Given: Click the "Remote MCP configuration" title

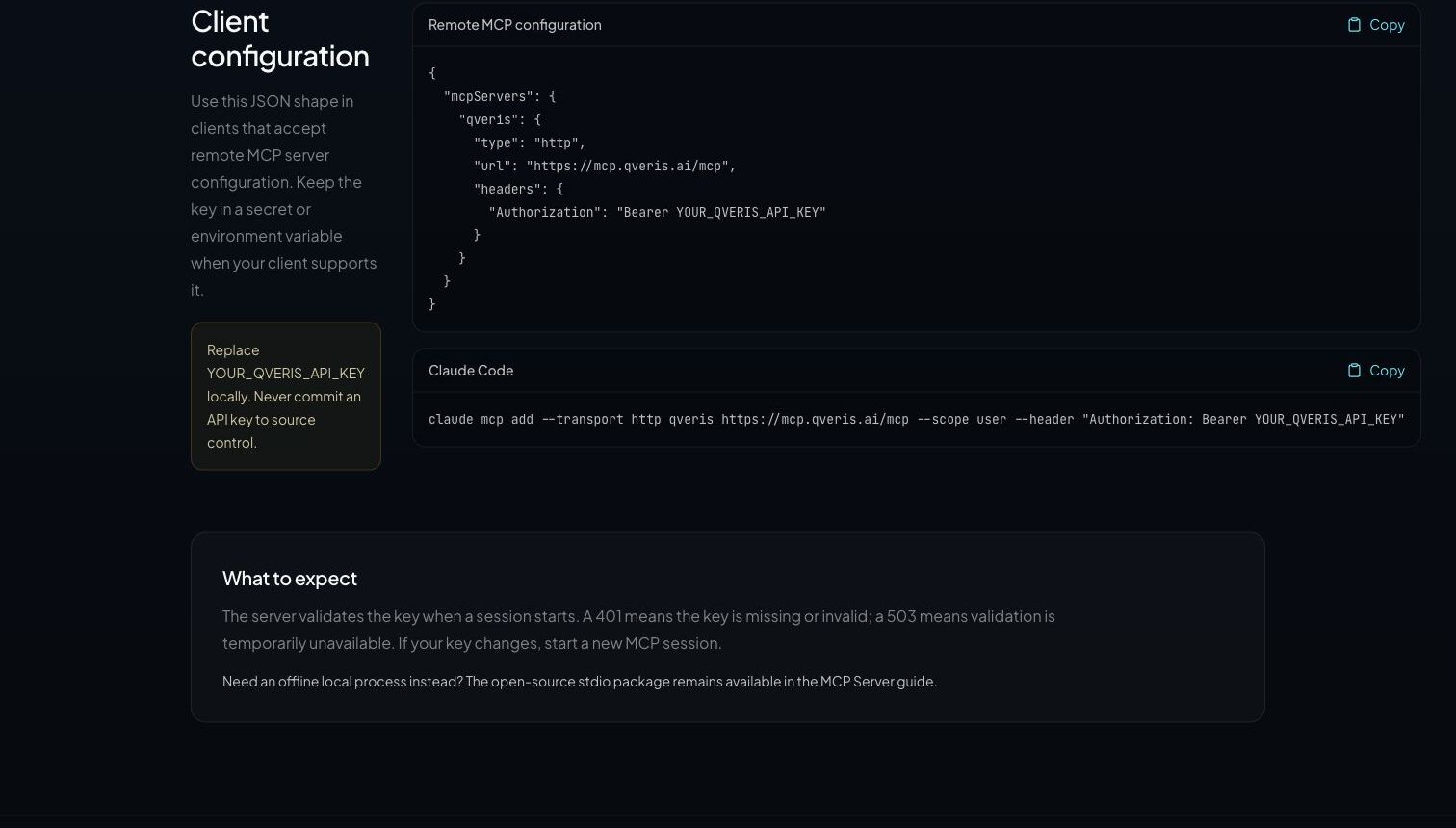Looking at the screenshot, I should click(x=515, y=25).
